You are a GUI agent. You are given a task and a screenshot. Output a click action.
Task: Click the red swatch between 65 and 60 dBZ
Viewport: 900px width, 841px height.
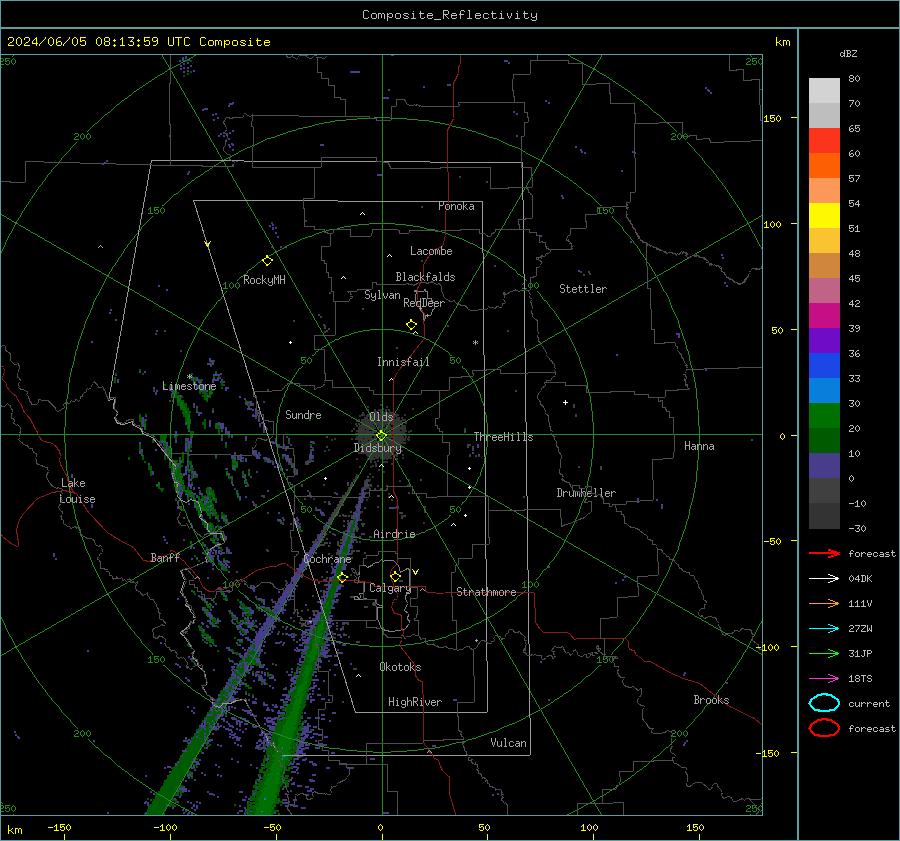pos(824,141)
